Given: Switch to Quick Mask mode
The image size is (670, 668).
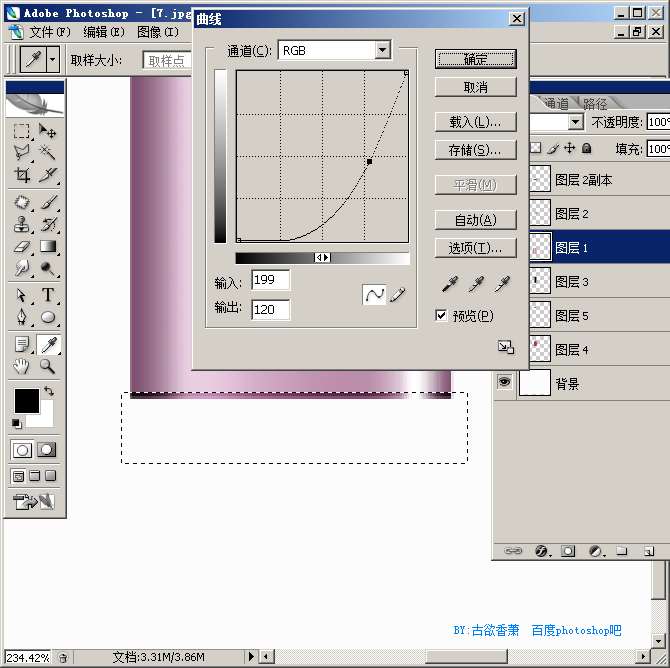Looking at the screenshot, I should click(46, 449).
